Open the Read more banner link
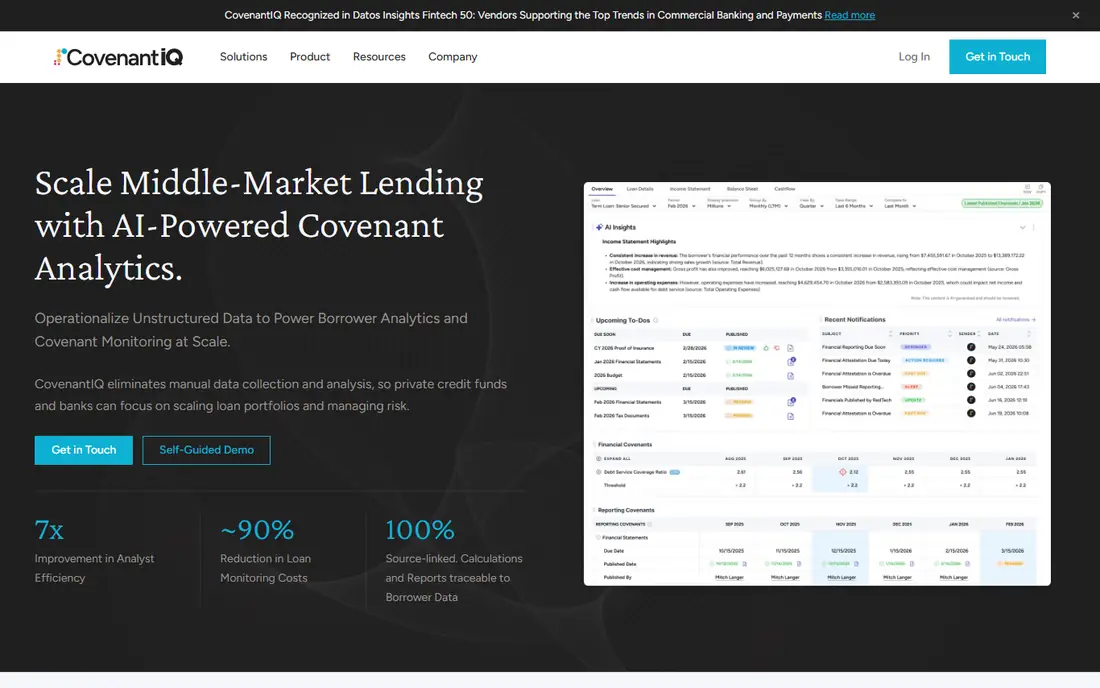The image size is (1100, 688). click(x=850, y=15)
